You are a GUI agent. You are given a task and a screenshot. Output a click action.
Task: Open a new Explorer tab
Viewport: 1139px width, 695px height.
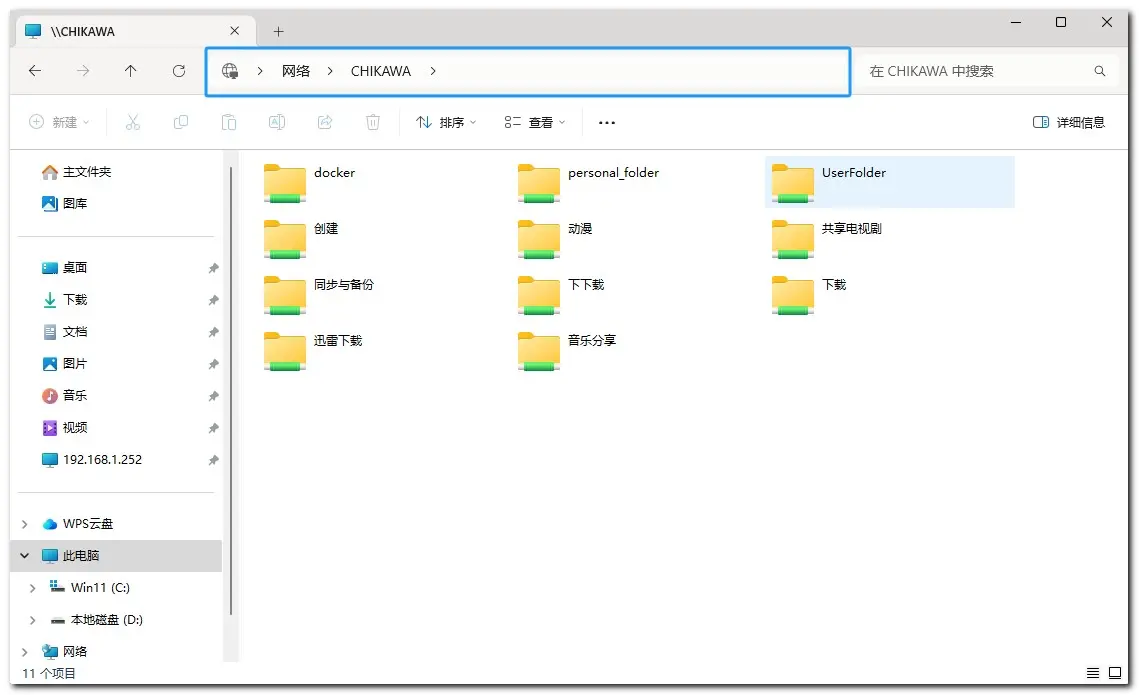point(278,31)
